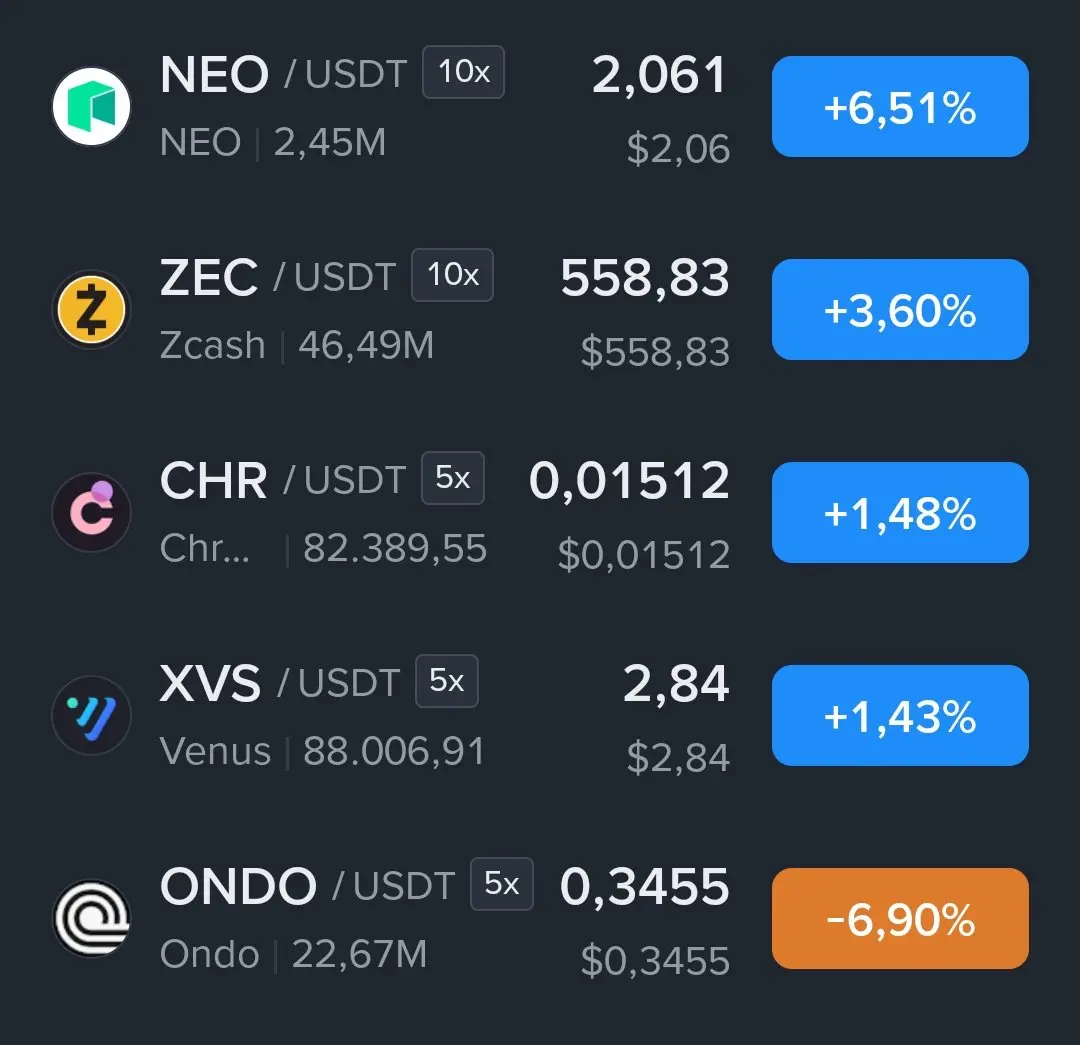Open the ZEC / USDT pair
The width and height of the screenshot is (1080, 1045).
coord(278,278)
